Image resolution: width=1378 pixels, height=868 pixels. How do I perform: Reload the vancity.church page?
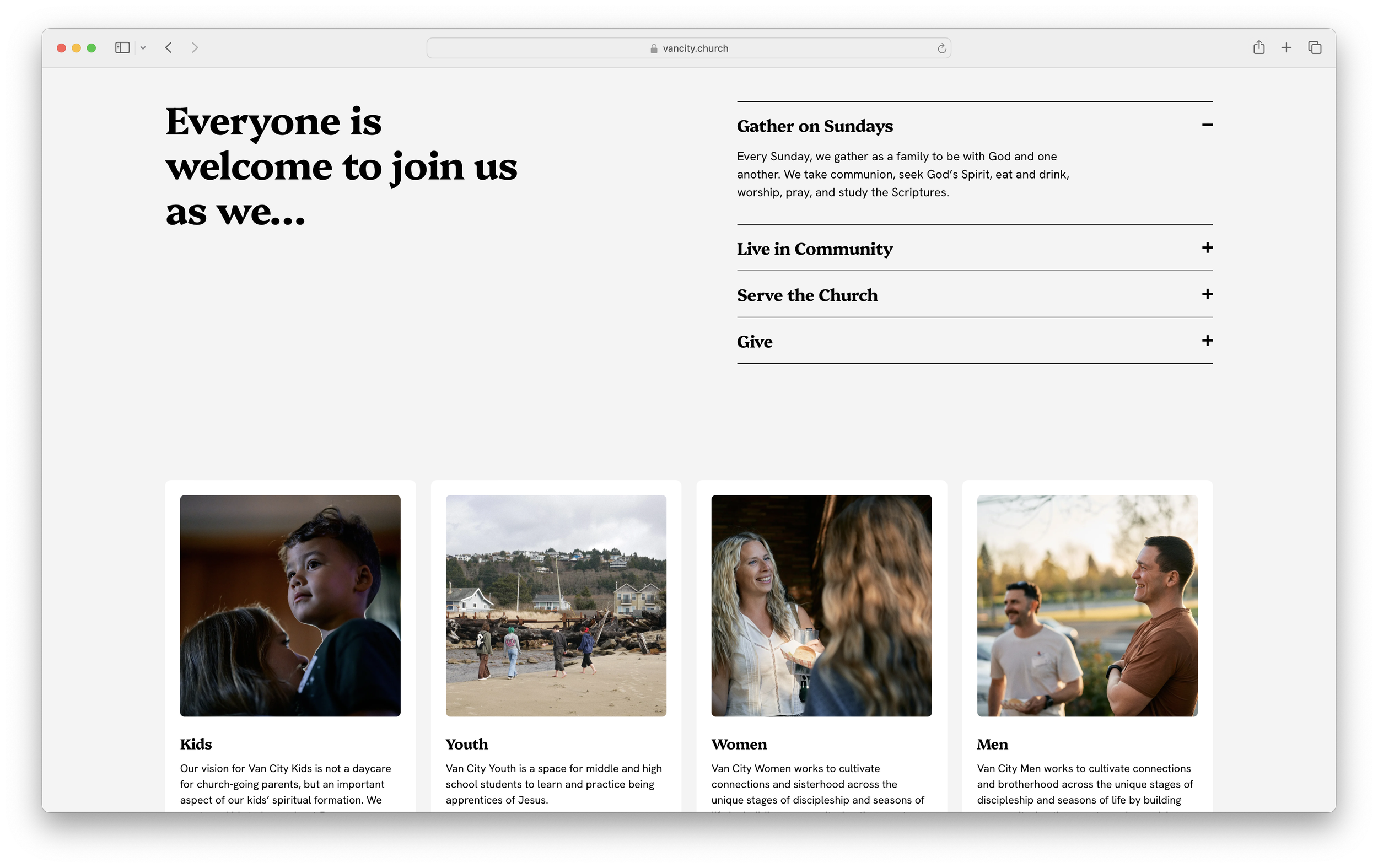coord(941,48)
